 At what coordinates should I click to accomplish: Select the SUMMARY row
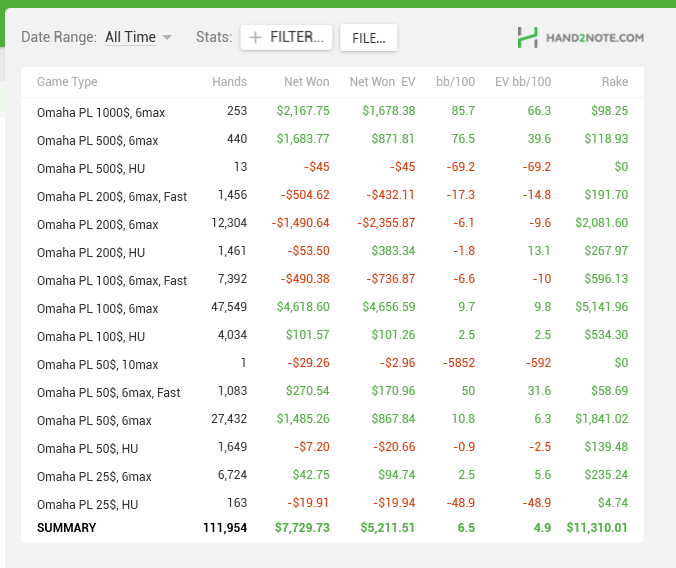(332, 528)
